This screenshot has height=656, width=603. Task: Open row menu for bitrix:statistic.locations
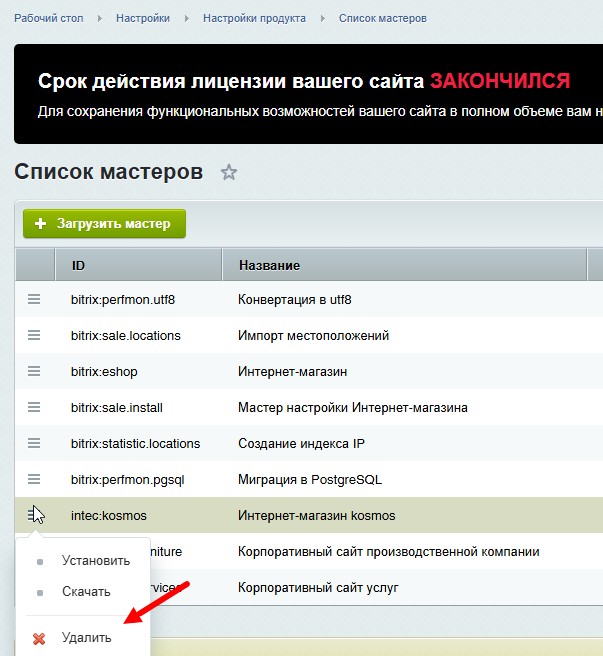coord(34,443)
